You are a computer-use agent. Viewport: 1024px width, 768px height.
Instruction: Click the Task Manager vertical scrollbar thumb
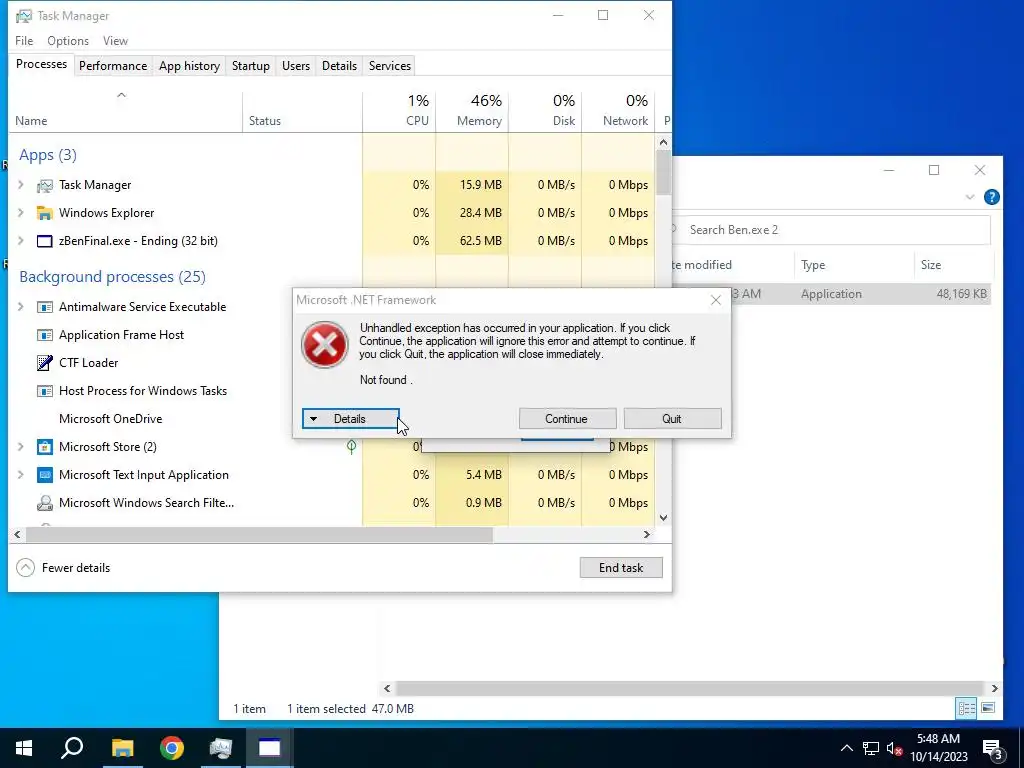664,172
